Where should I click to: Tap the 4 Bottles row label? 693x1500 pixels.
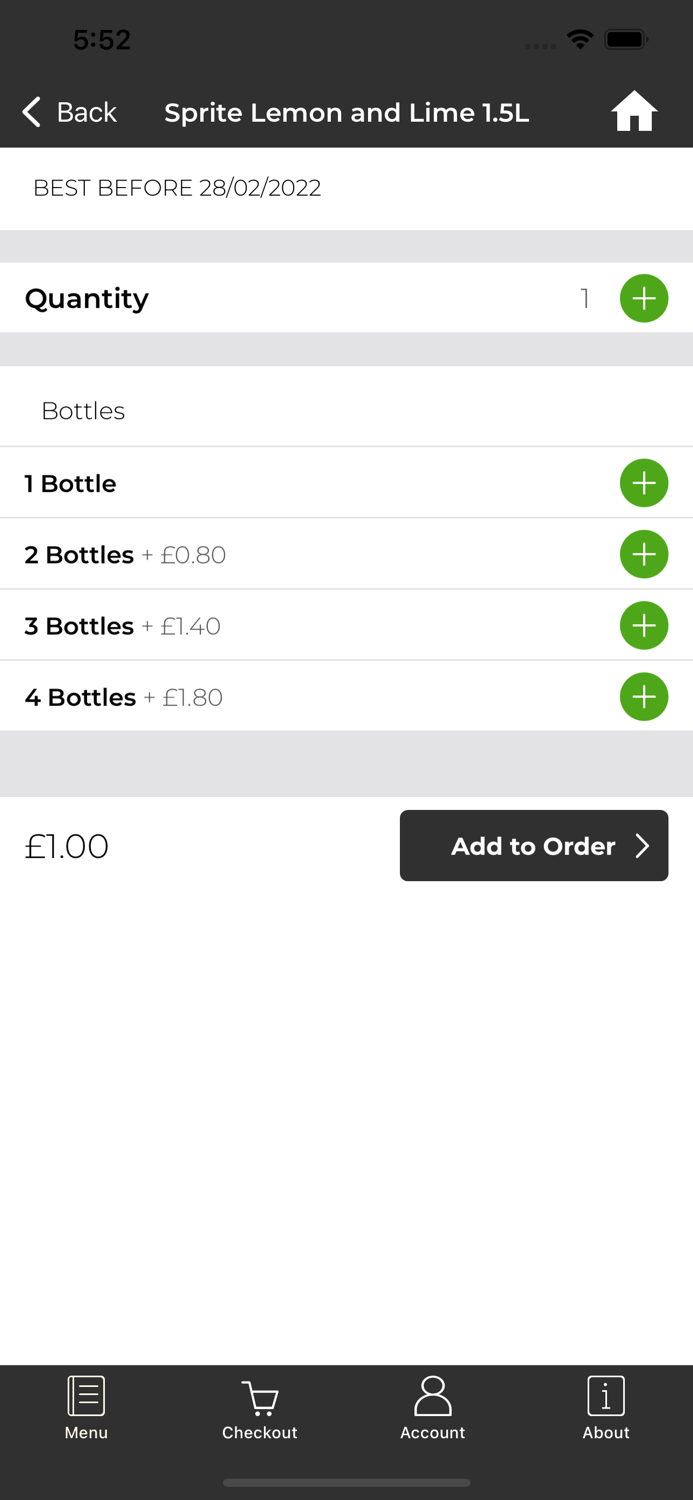tap(81, 697)
